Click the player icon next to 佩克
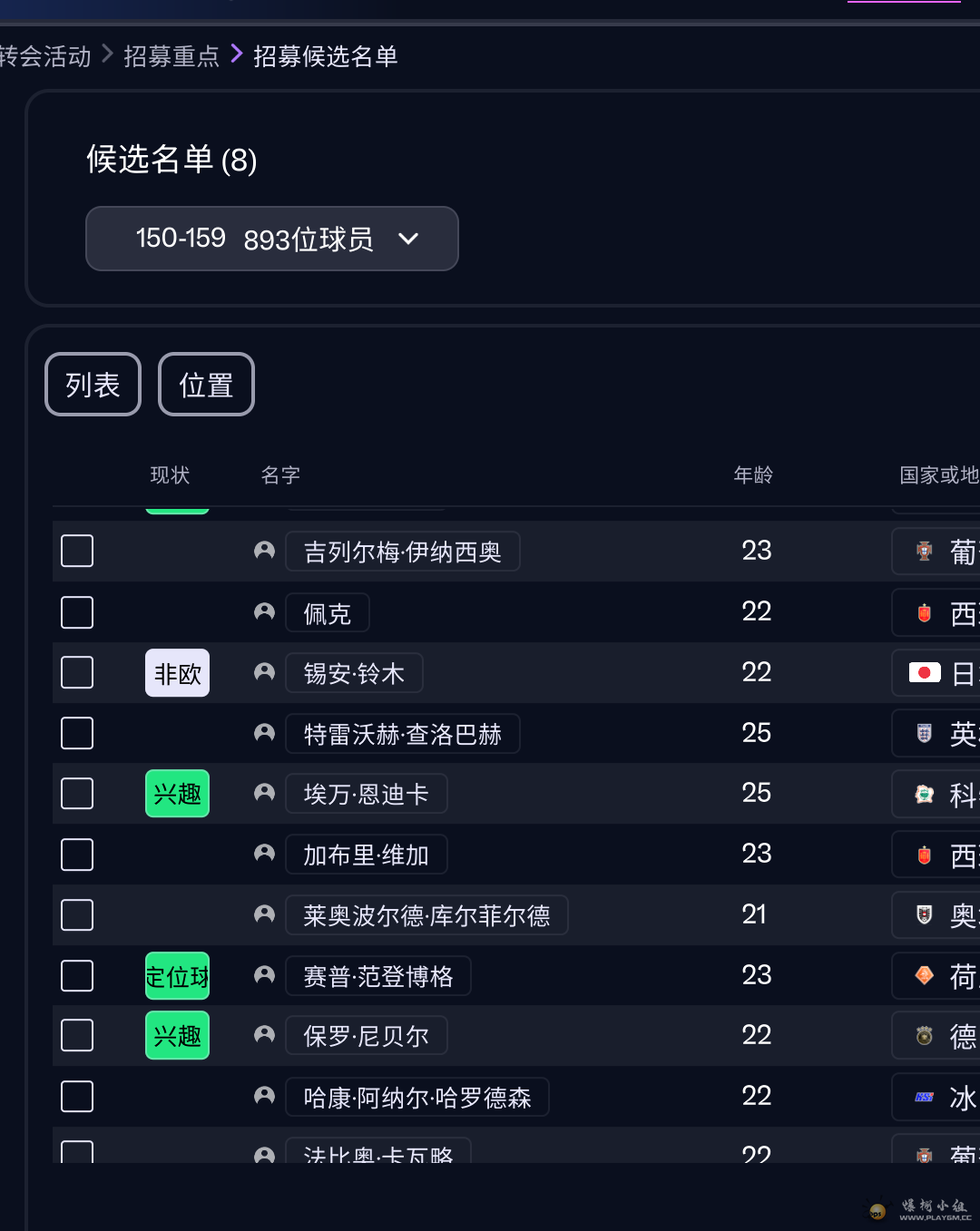980x1231 pixels. coord(264,612)
